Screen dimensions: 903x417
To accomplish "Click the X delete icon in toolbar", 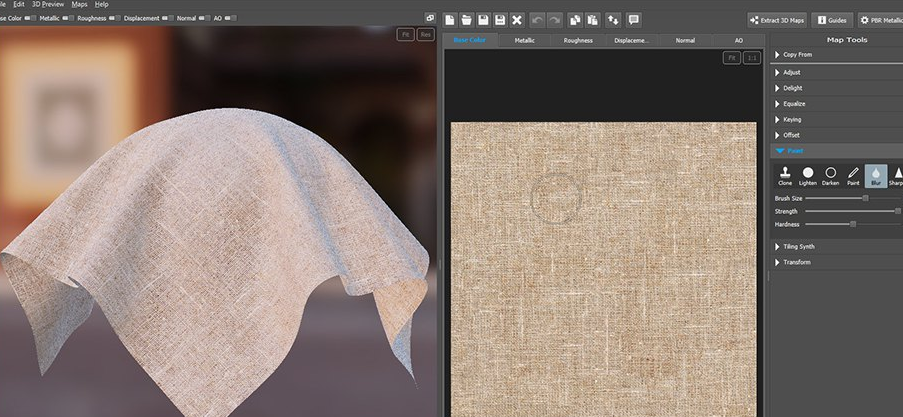I will click(x=517, y=19).
